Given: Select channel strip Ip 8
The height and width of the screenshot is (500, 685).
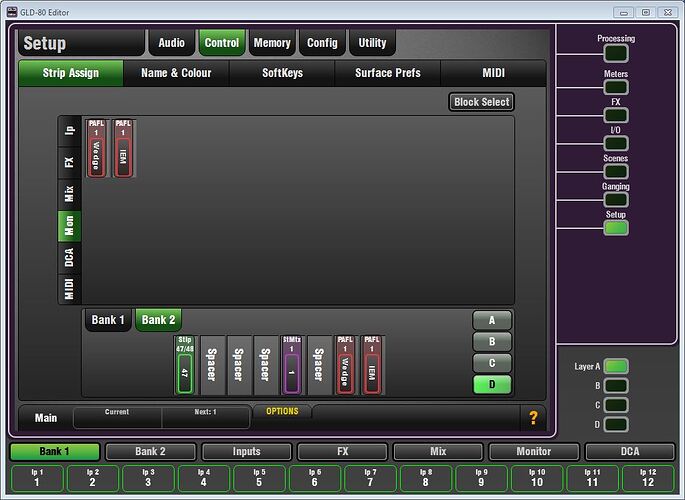Looking at the screenshot, I should click(x=426, y=478).
